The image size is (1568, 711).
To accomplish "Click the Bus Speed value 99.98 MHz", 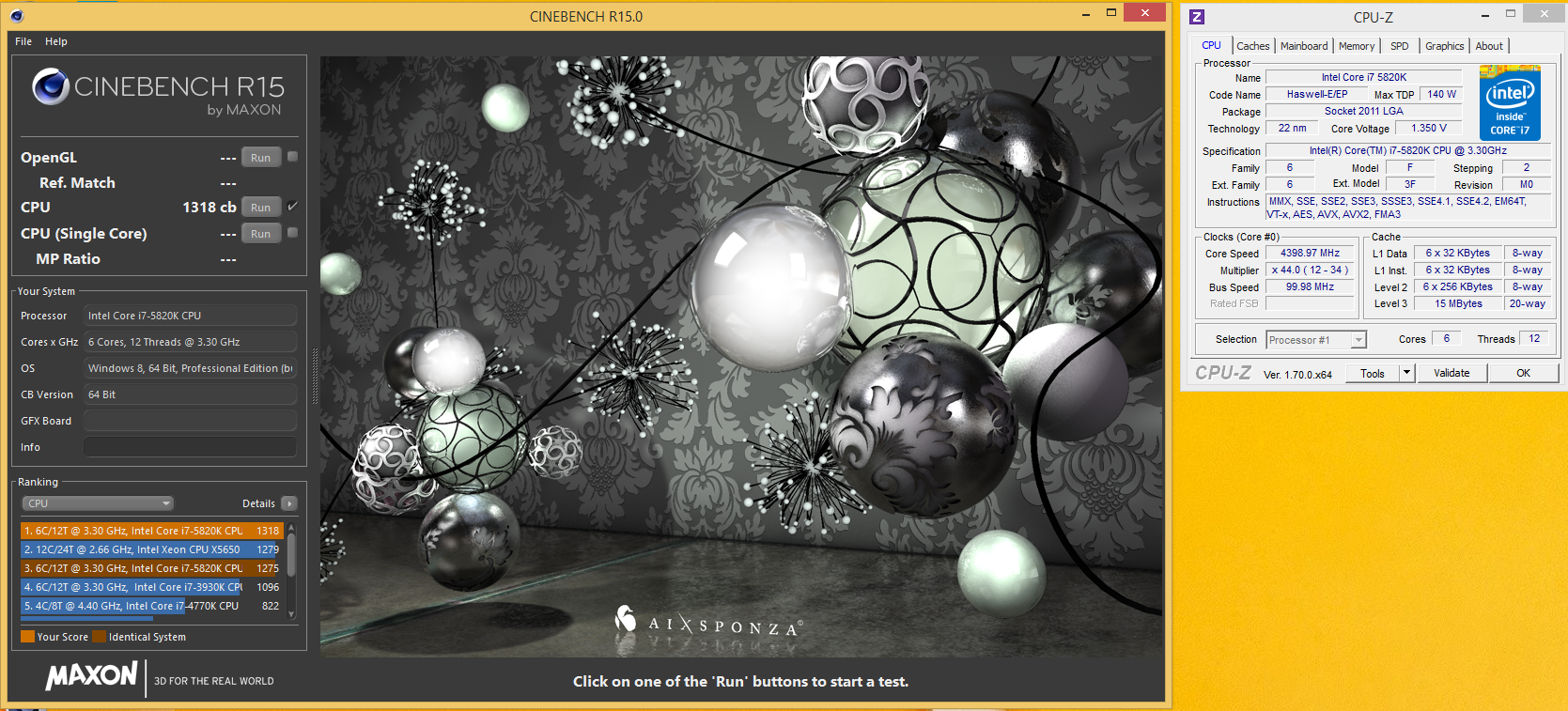I will point(1310,286).
